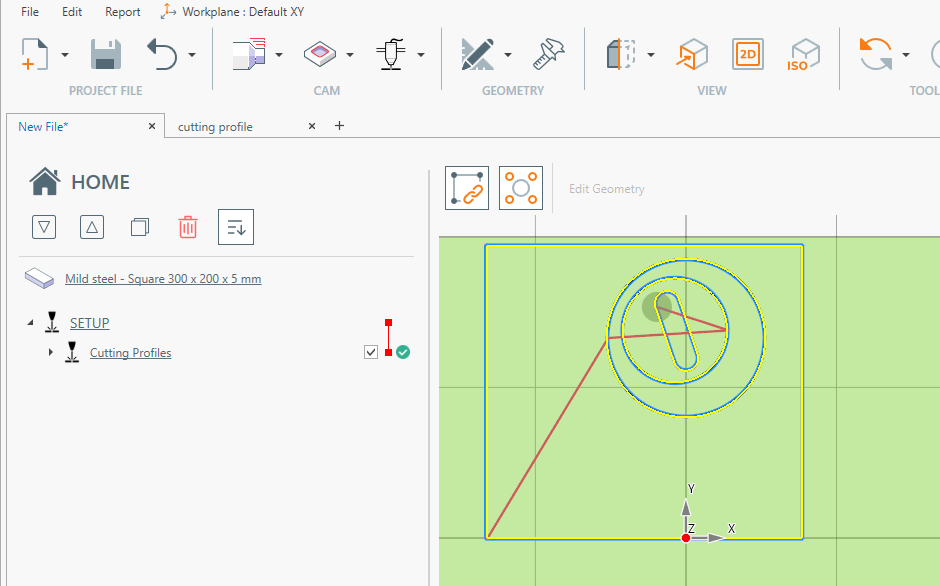Viewport: 940px width, 586px height.
Task: Switch to the cutting profile tab
Action: click(215, 127)
